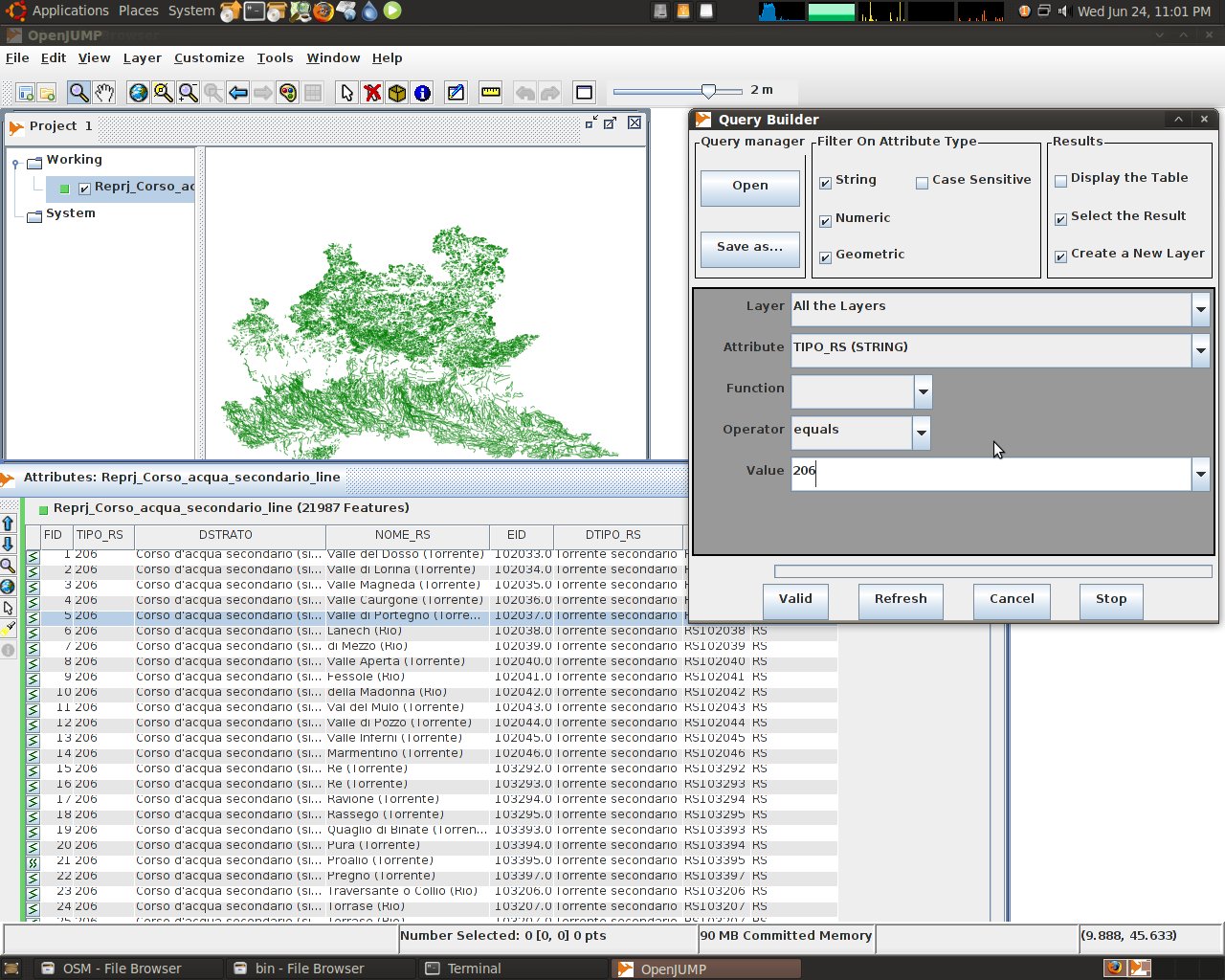
Task: Click the yellow flashlight icon in Attributes sidebar
Action: point(8,629)
